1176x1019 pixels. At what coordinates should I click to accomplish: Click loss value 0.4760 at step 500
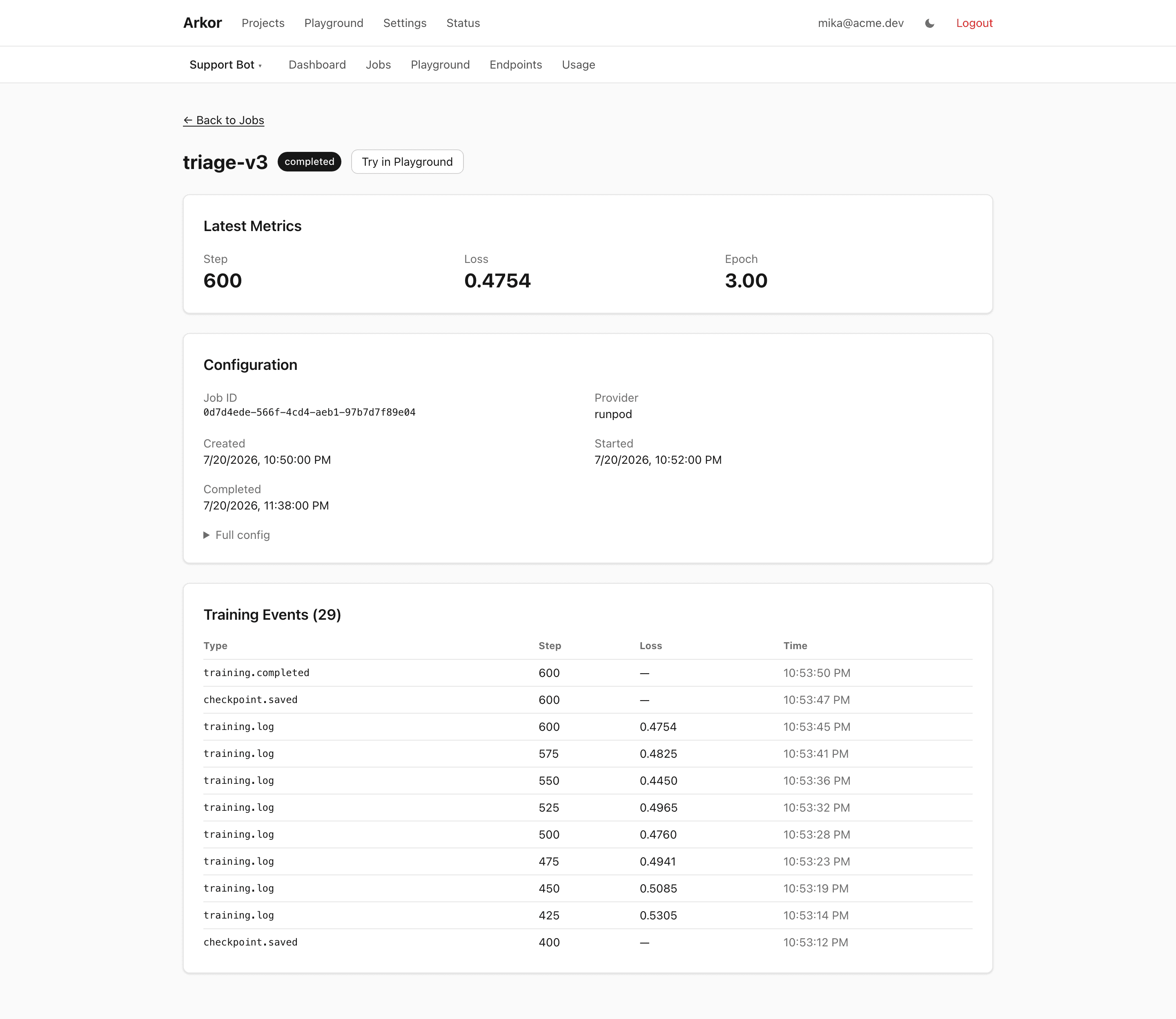pos(658,835)
